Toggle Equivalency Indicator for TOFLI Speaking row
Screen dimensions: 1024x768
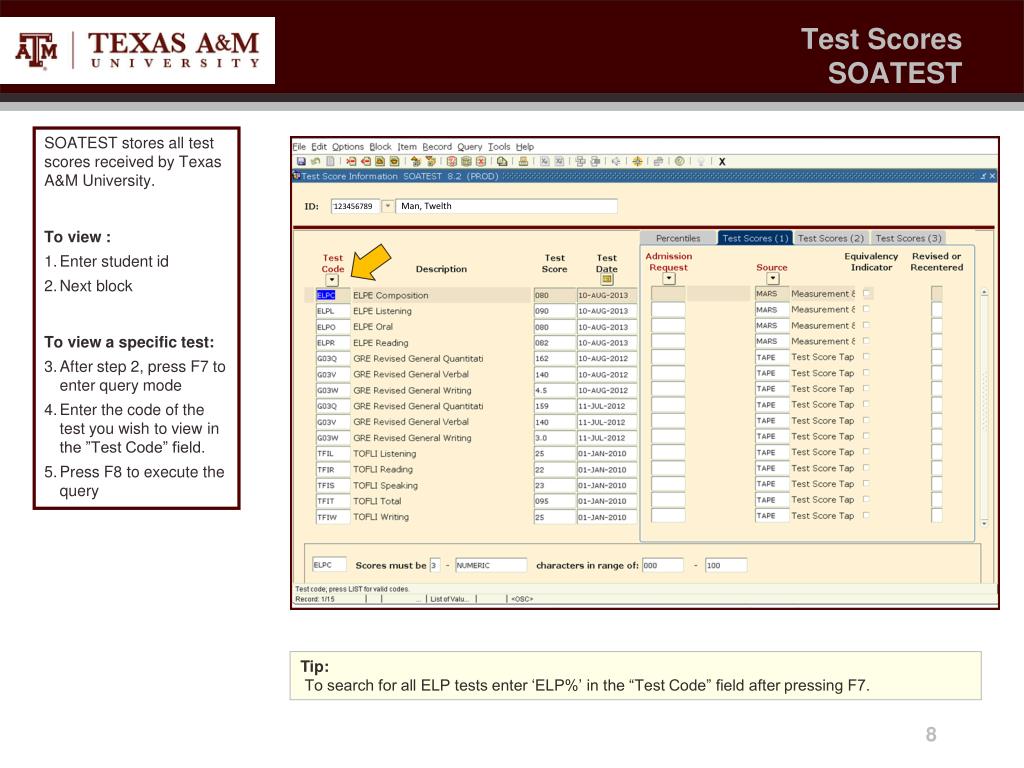[867, 483]
